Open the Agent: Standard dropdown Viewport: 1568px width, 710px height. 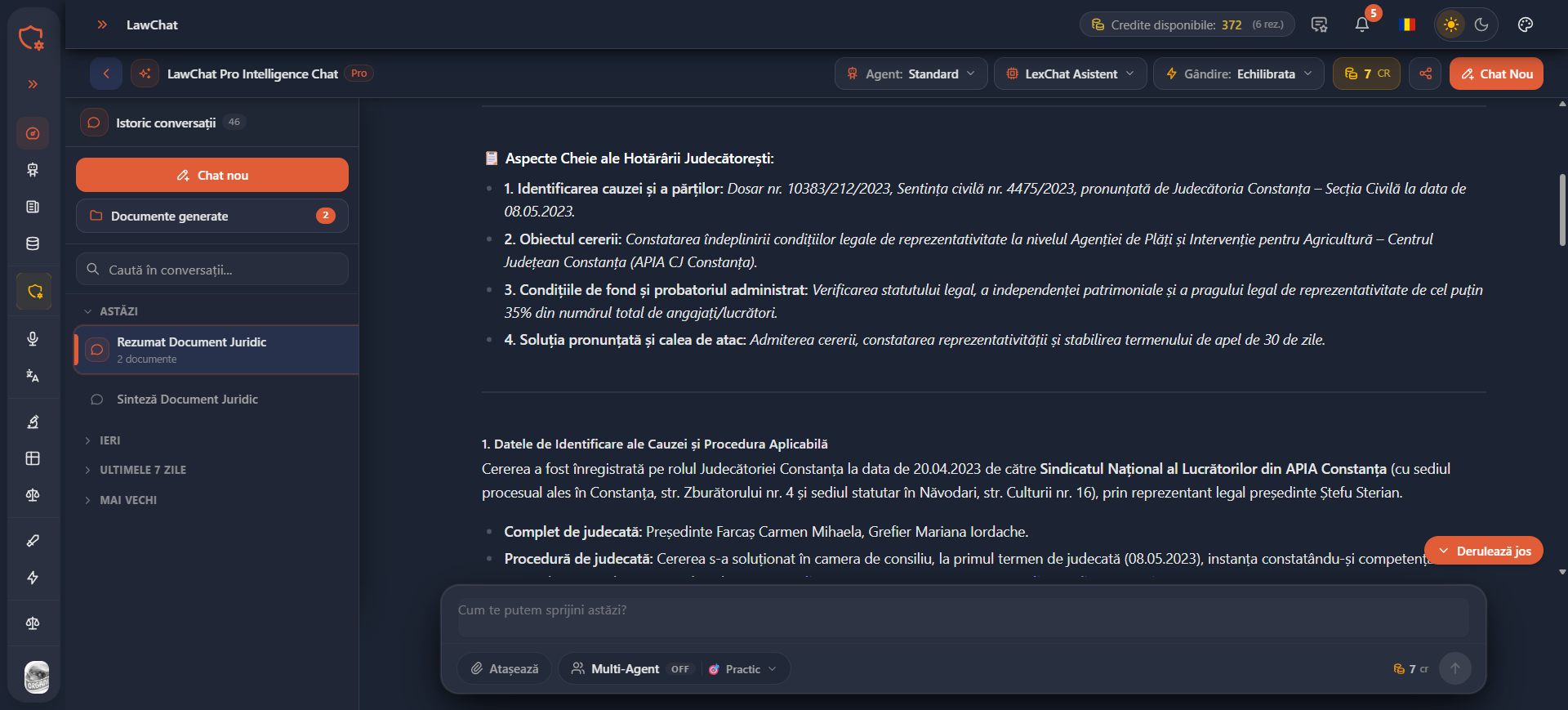pyautogui.click(x=911, y=74)
